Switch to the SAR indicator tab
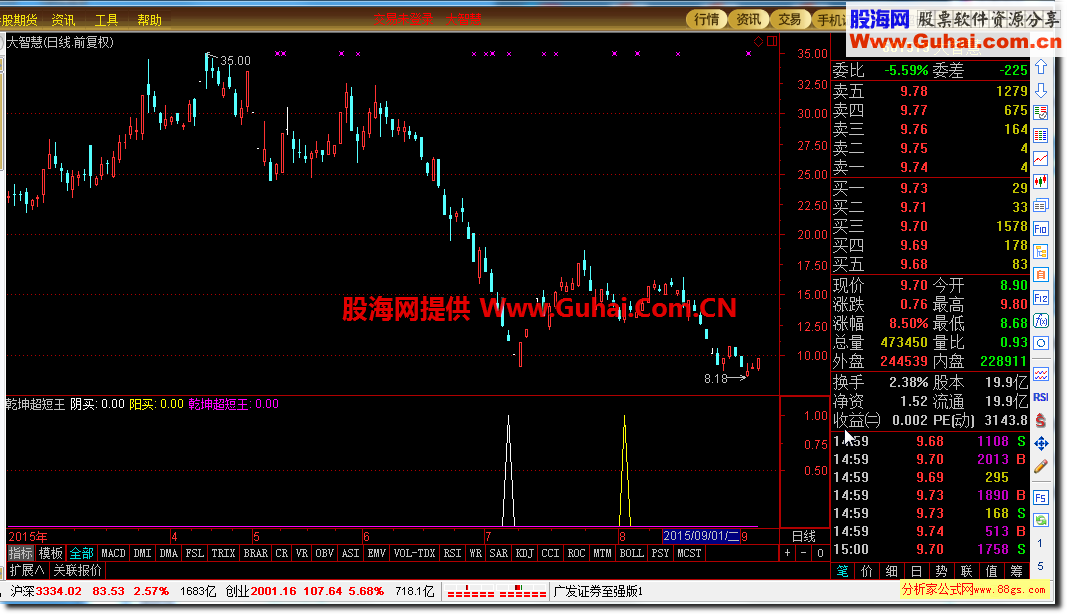The height and width of the screenshot is (614, 1068). (499, 553)
